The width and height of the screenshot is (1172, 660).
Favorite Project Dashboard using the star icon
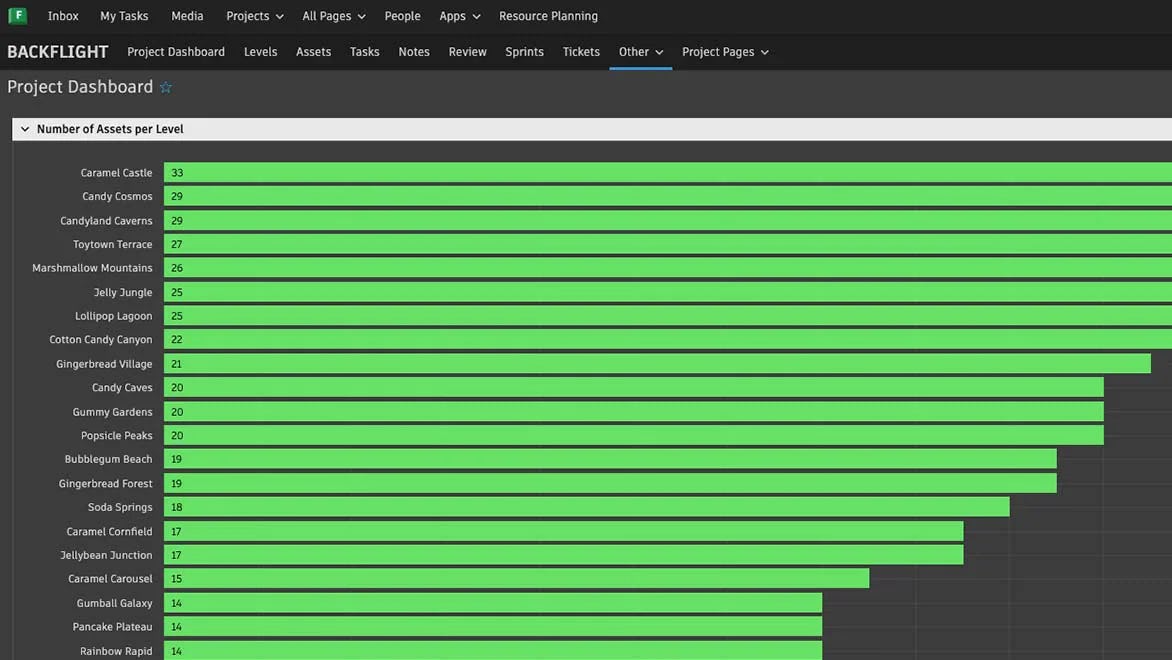(x=165, y=87)
